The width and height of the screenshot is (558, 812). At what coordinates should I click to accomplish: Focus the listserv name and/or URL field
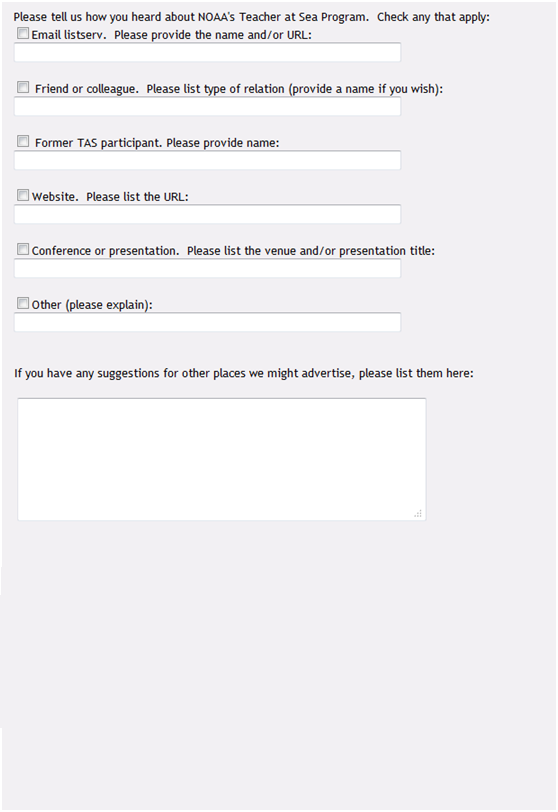pos(207,52)
